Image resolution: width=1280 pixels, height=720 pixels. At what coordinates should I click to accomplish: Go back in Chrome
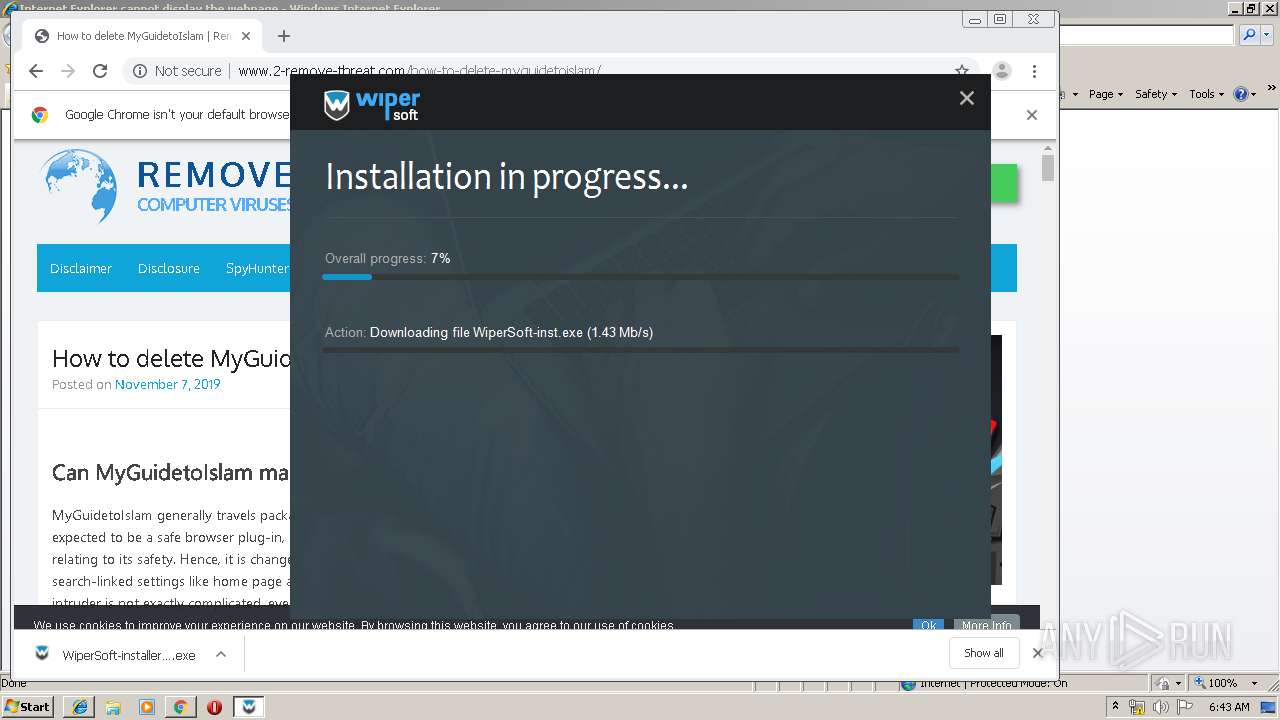pos(36,71)
